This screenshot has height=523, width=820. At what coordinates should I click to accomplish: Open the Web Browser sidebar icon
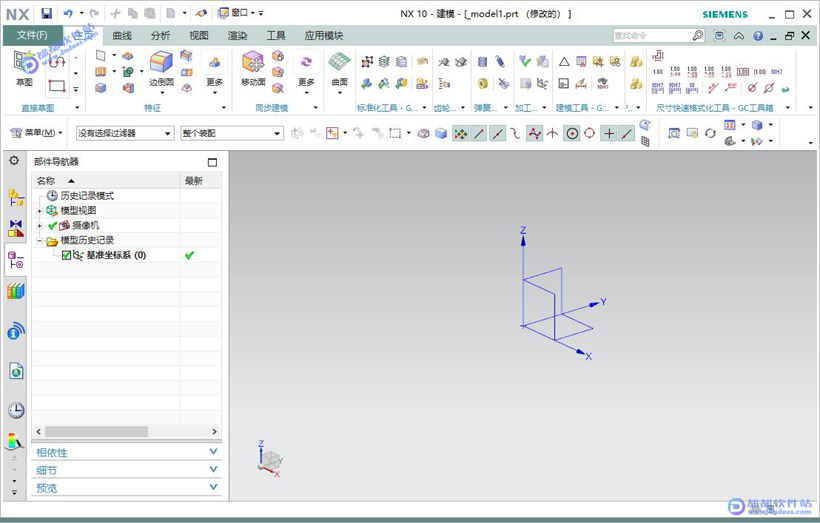point(16,372)
